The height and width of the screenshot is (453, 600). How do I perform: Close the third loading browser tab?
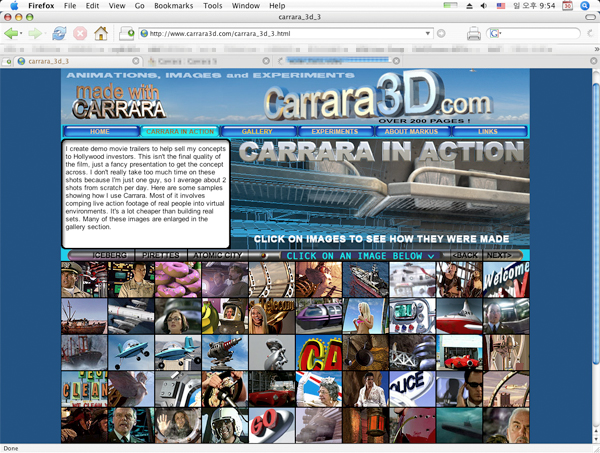[396, 61]
